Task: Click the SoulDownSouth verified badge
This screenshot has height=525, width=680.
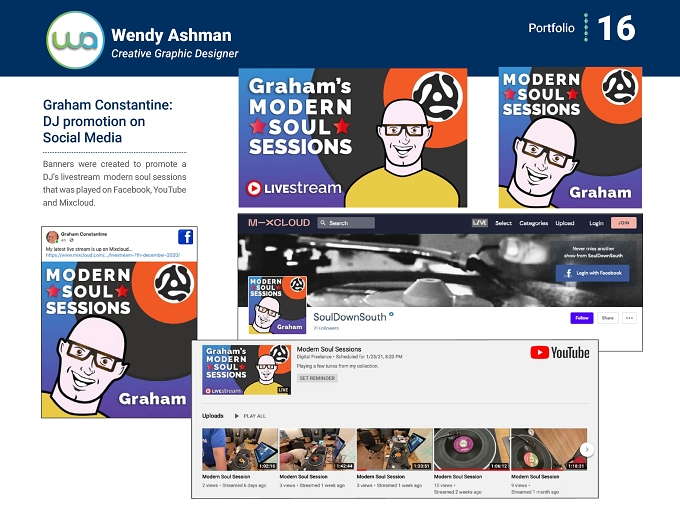Action: [391, 315]
